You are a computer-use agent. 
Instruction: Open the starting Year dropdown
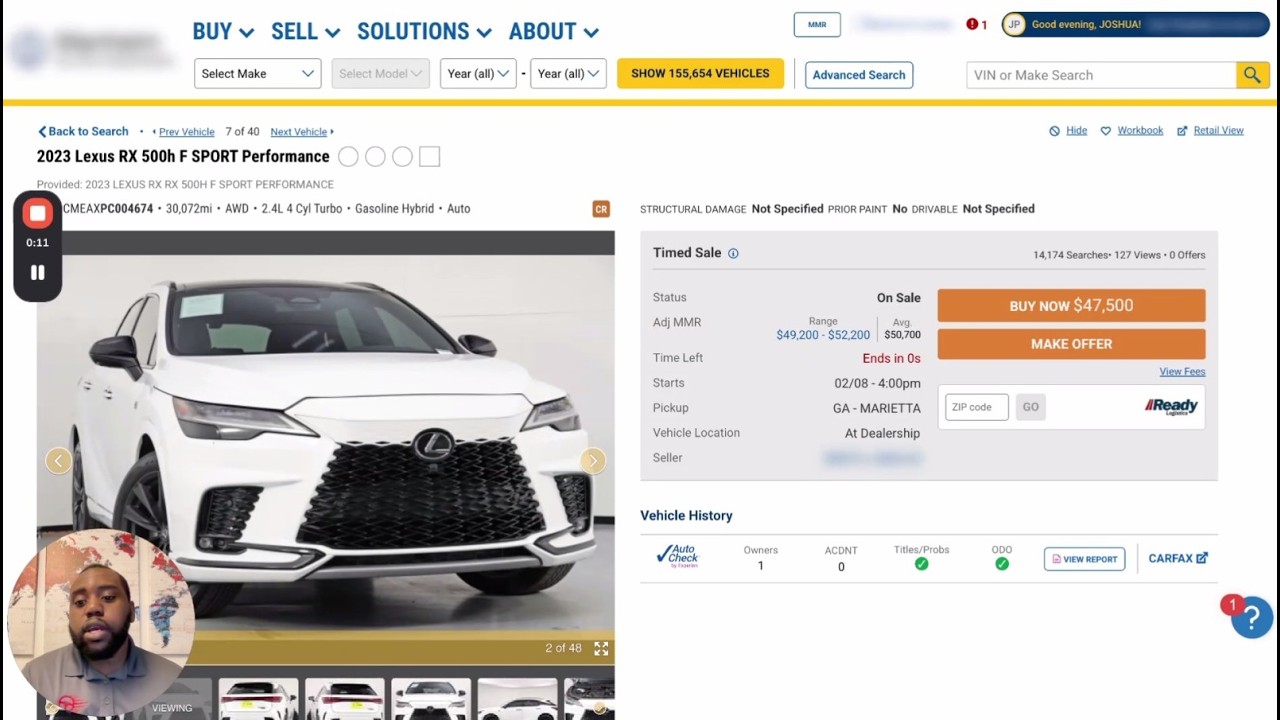[x=478, y=74]
